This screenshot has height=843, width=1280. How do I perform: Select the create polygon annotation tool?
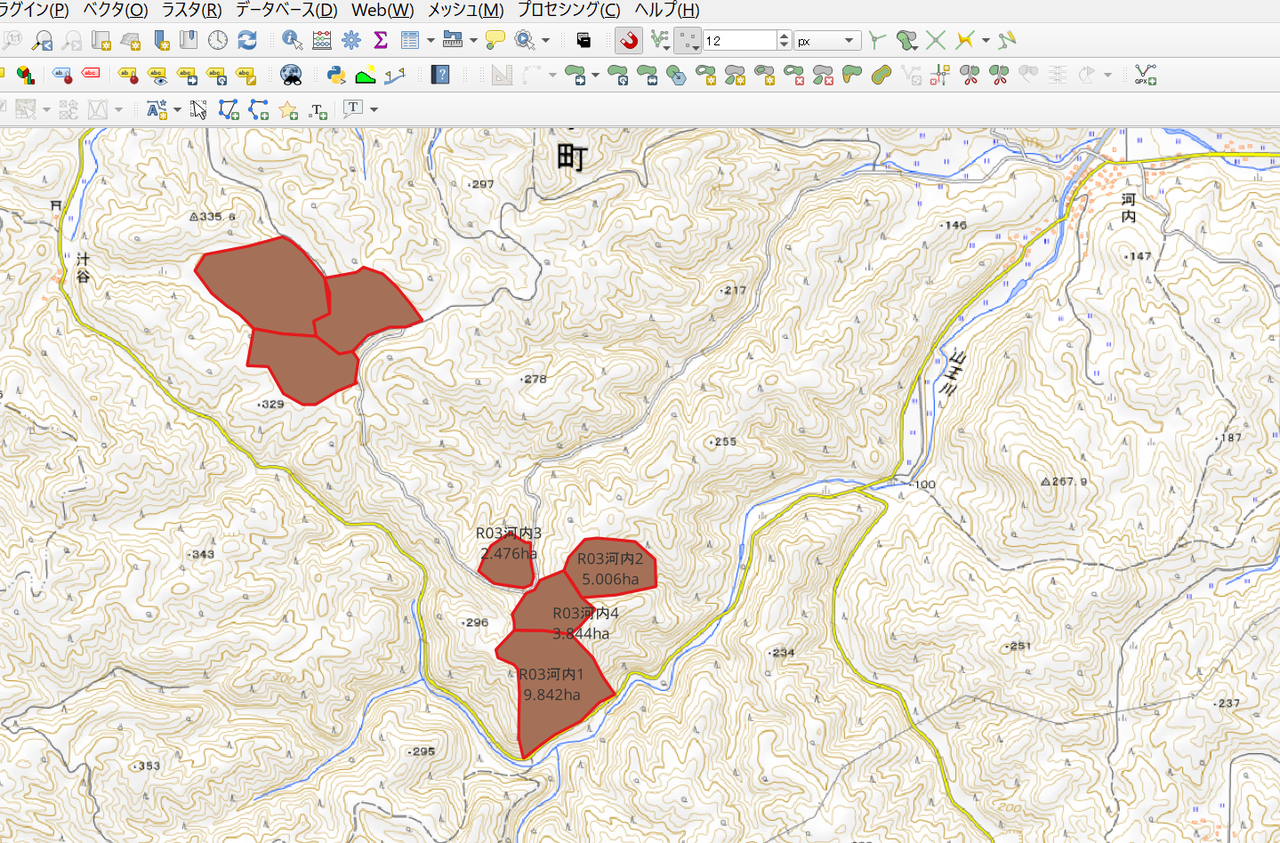(229, 109)
